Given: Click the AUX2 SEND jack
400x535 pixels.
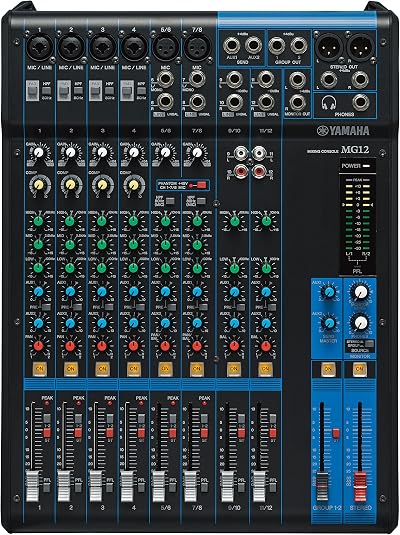Looking at the screenshot, I should pos(254,45).
